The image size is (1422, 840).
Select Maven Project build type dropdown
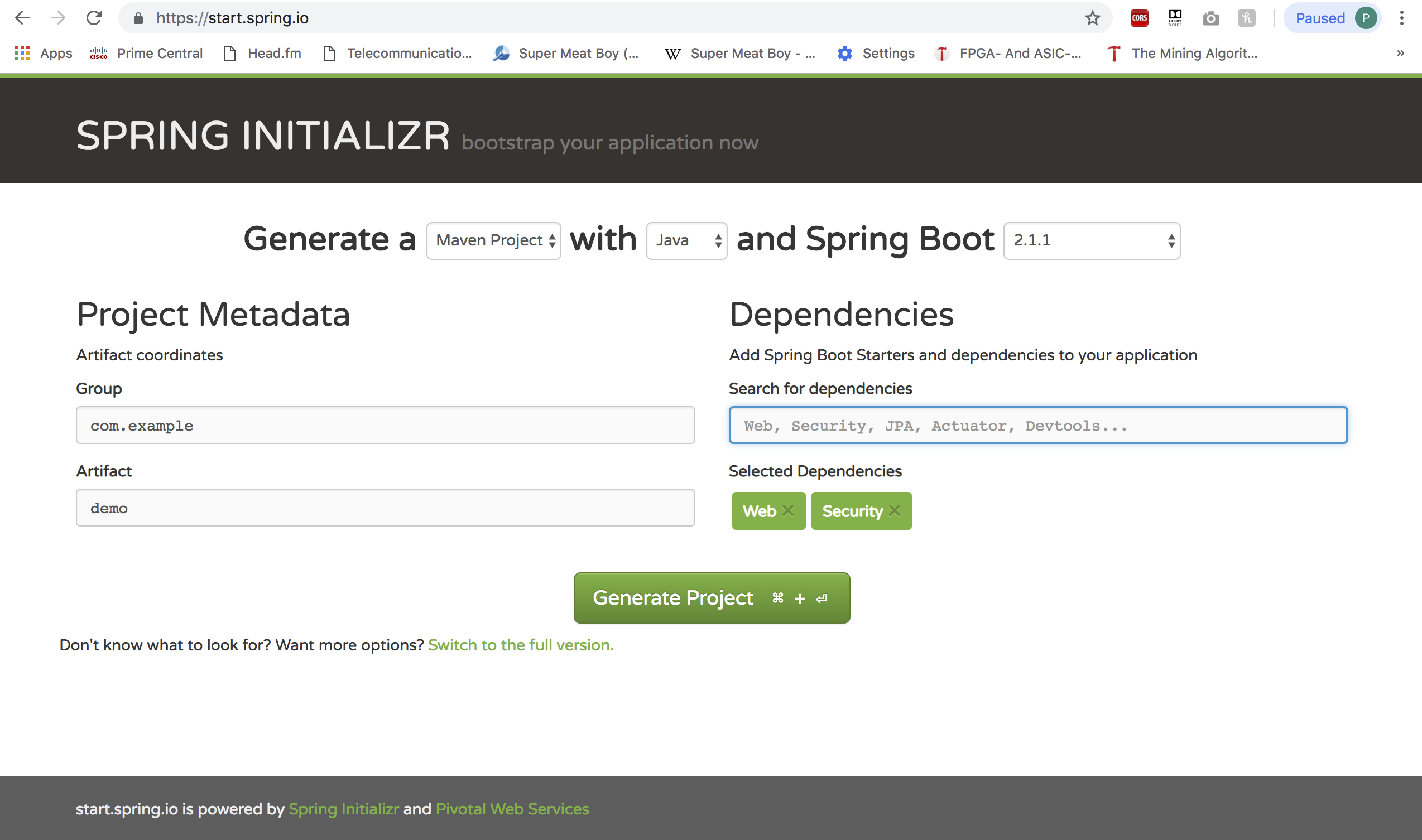(x=493, y=240)
